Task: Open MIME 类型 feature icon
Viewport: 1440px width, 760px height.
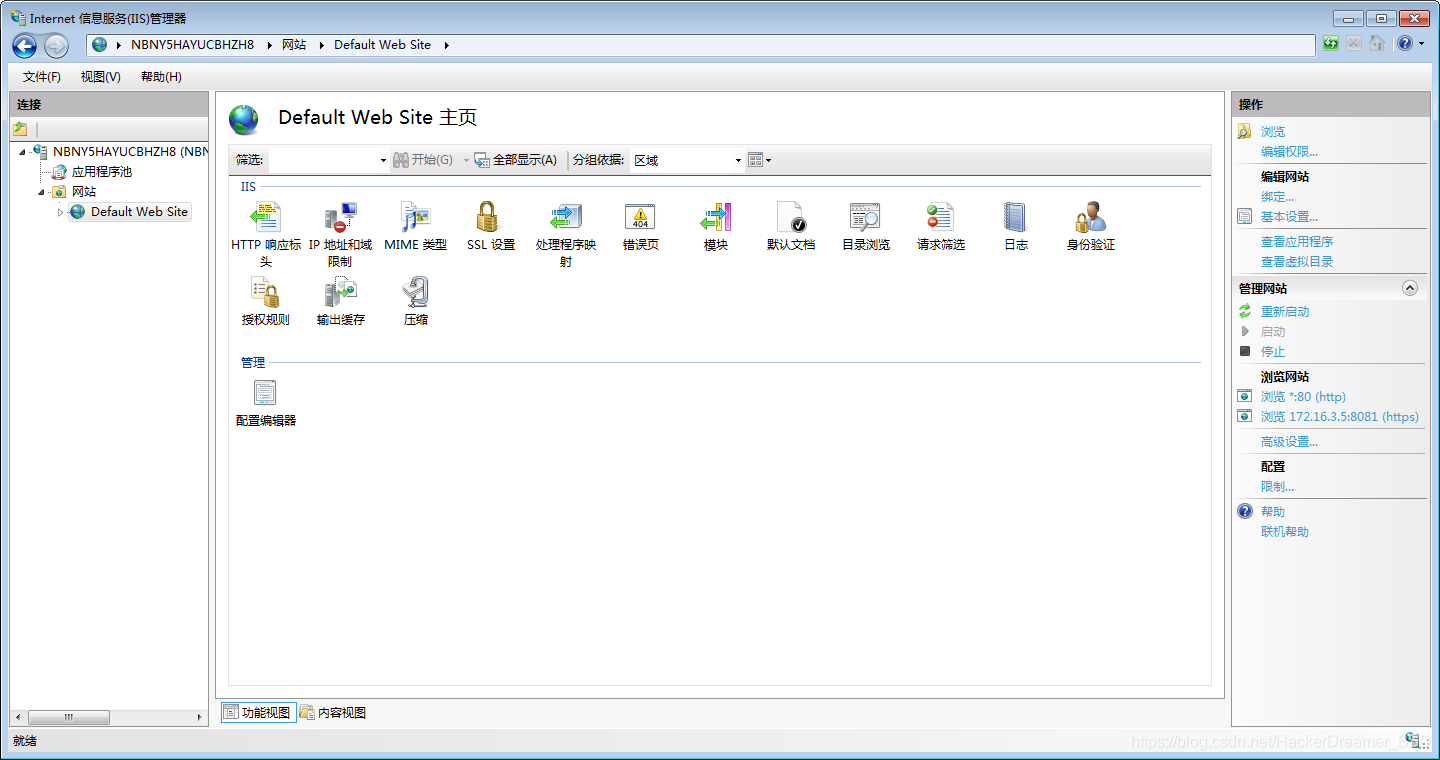Action: (415, 218)
